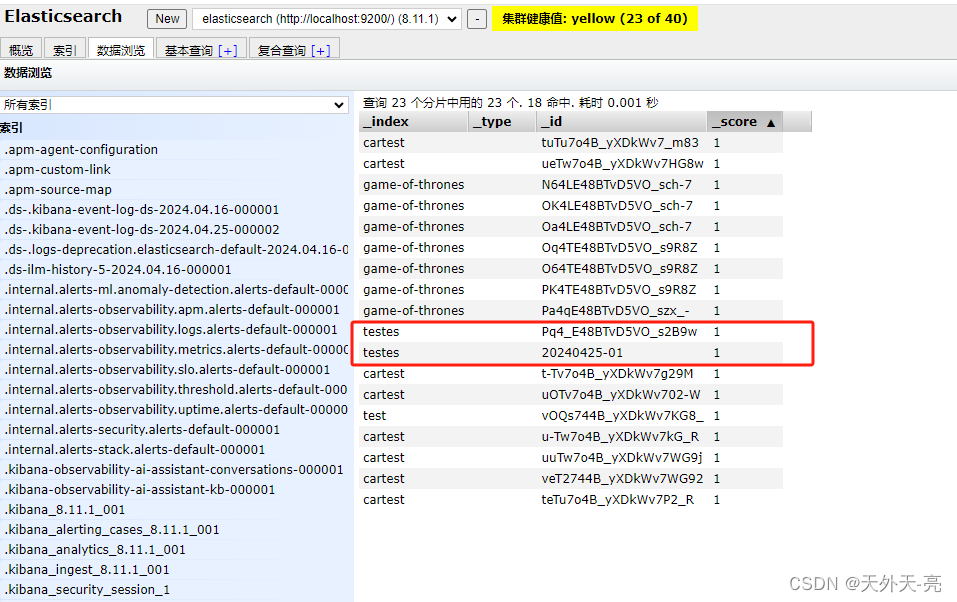957x602 pixels.
Task: Open the 基本查询 tab
Action: tap(189, 50)
